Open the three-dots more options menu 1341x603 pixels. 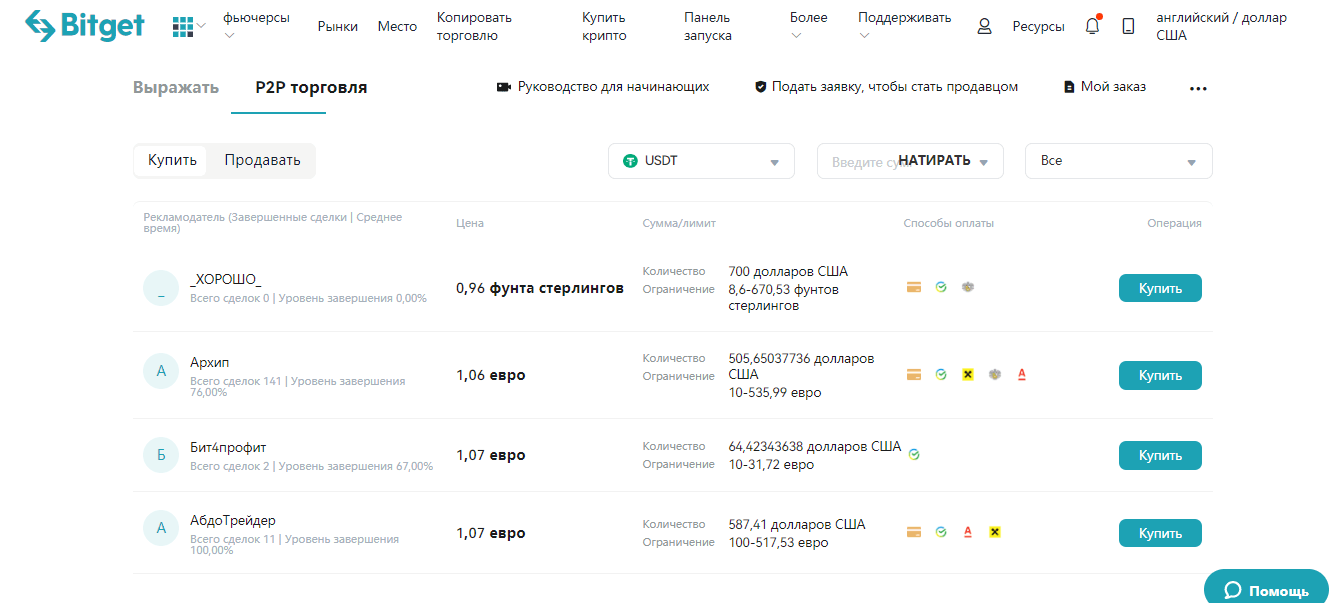[1198, 88]
